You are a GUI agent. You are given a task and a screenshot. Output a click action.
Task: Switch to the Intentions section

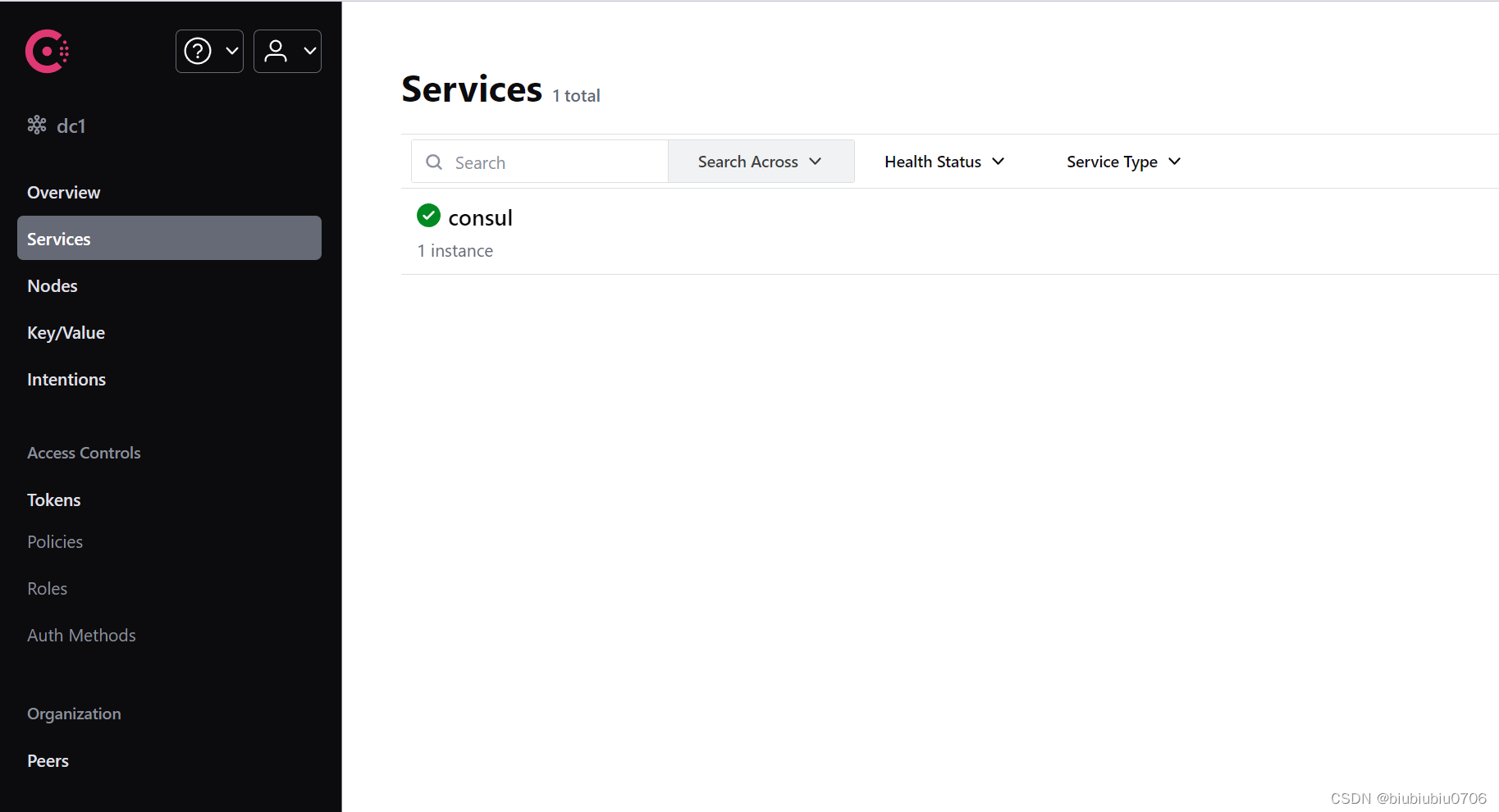click(66, 379)
